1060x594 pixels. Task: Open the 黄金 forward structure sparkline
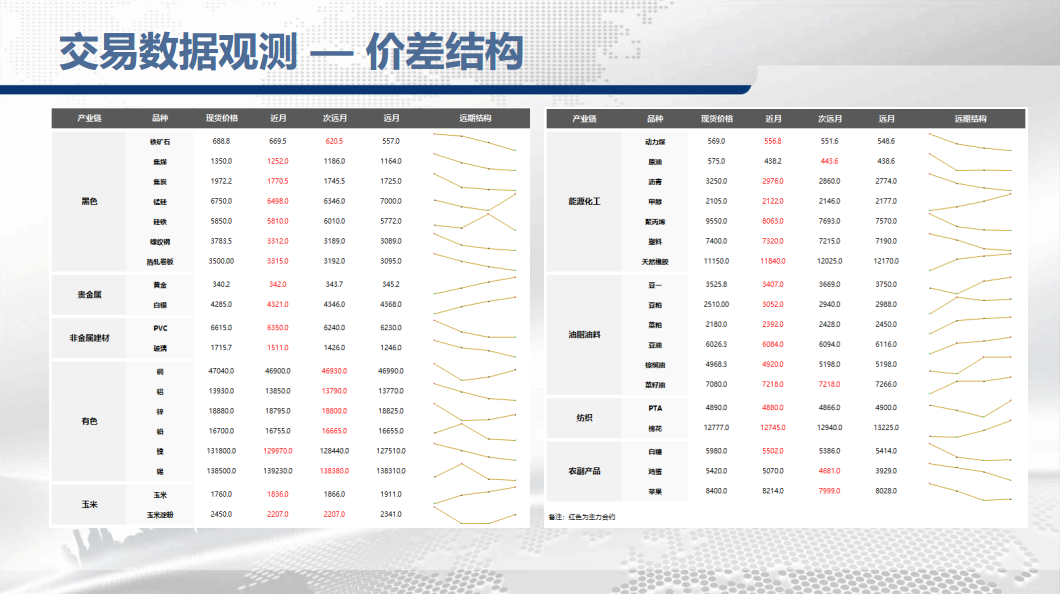coord(475,285)
